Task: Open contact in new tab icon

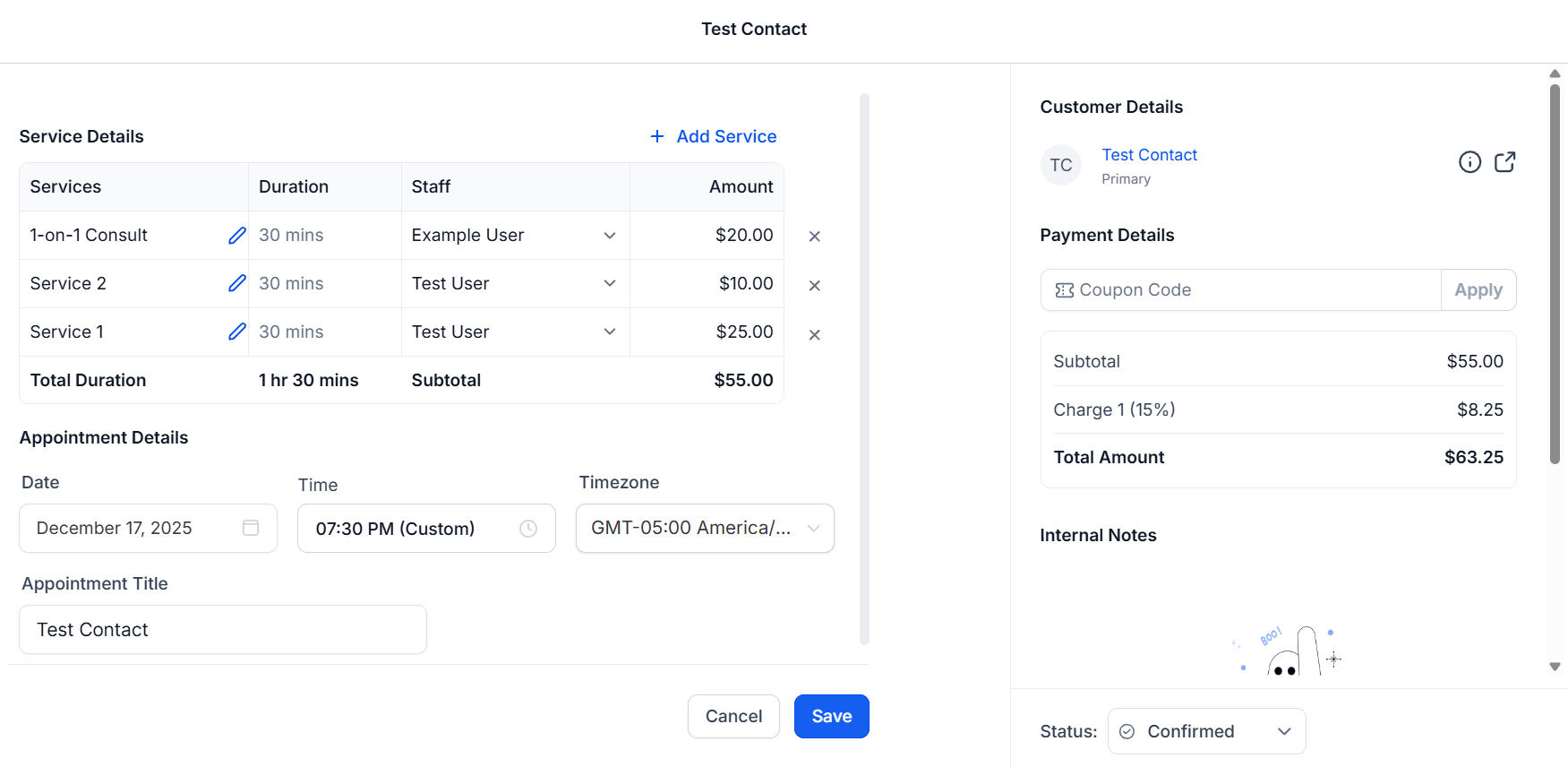Action: click(1505, 162)
